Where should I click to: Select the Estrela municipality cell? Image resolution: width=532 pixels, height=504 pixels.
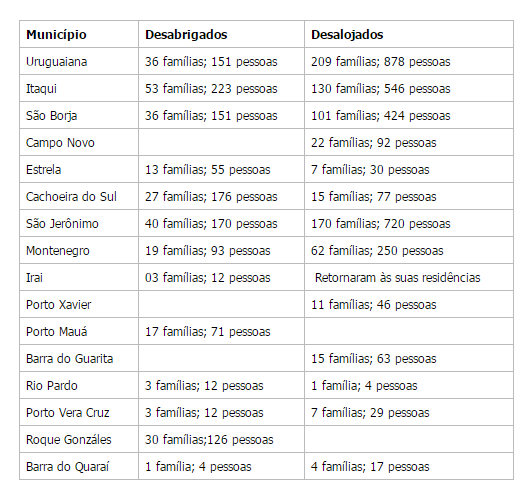pos(79,169)
